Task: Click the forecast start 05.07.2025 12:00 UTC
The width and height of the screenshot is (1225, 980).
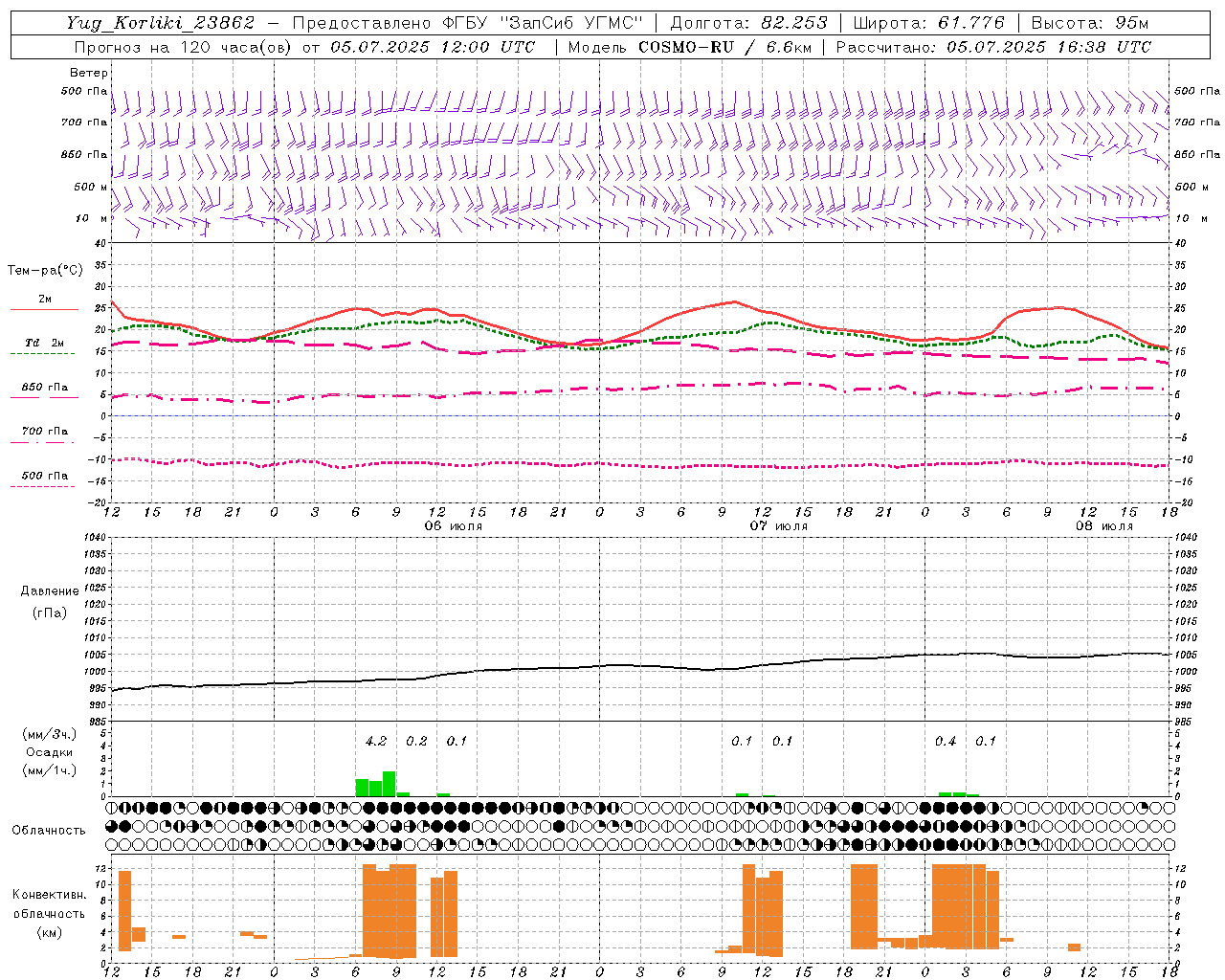Action: coord(433,47)
